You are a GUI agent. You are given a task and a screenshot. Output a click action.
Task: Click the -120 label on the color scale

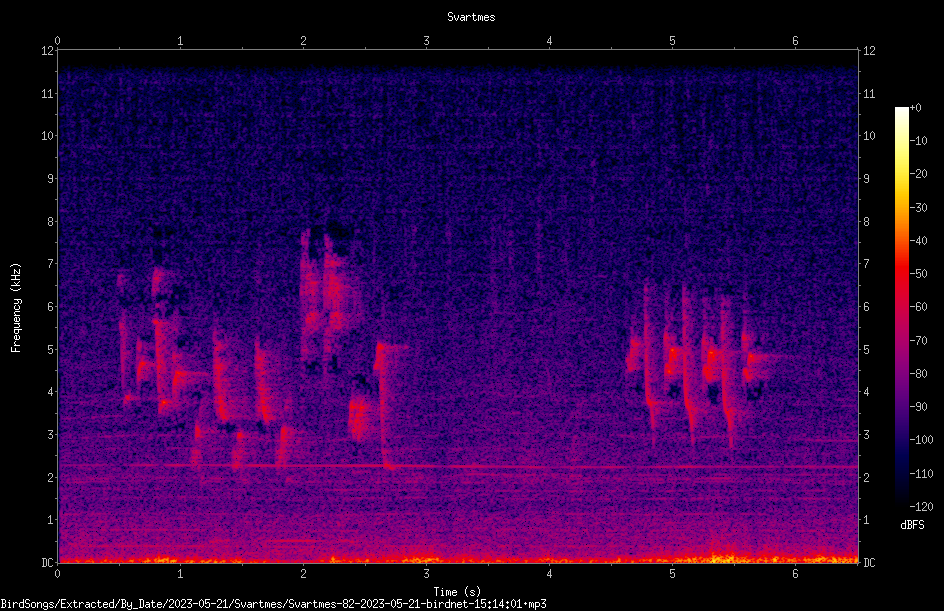[921, 506]
